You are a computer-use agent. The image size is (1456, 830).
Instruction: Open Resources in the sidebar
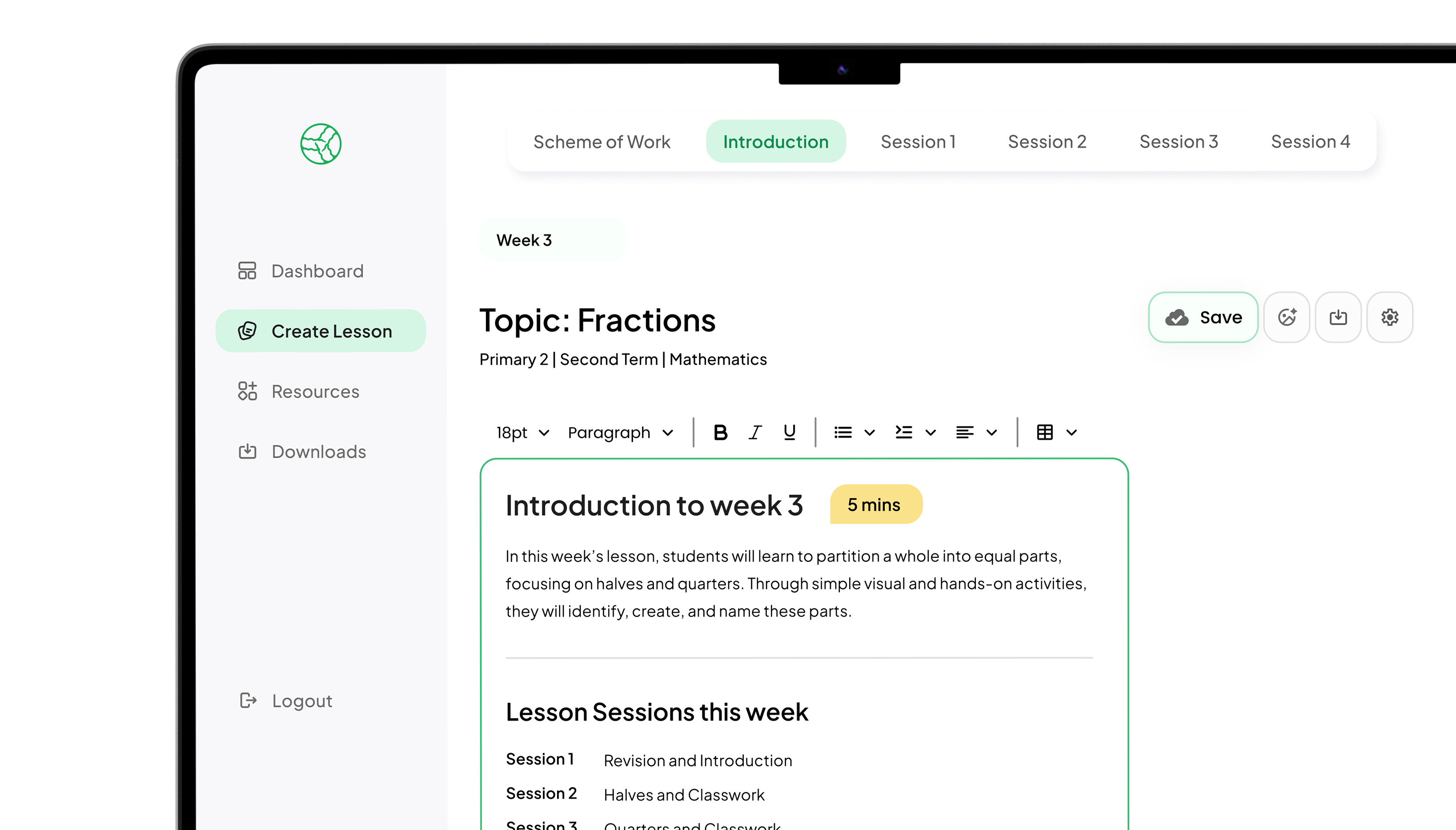[315, 391]
